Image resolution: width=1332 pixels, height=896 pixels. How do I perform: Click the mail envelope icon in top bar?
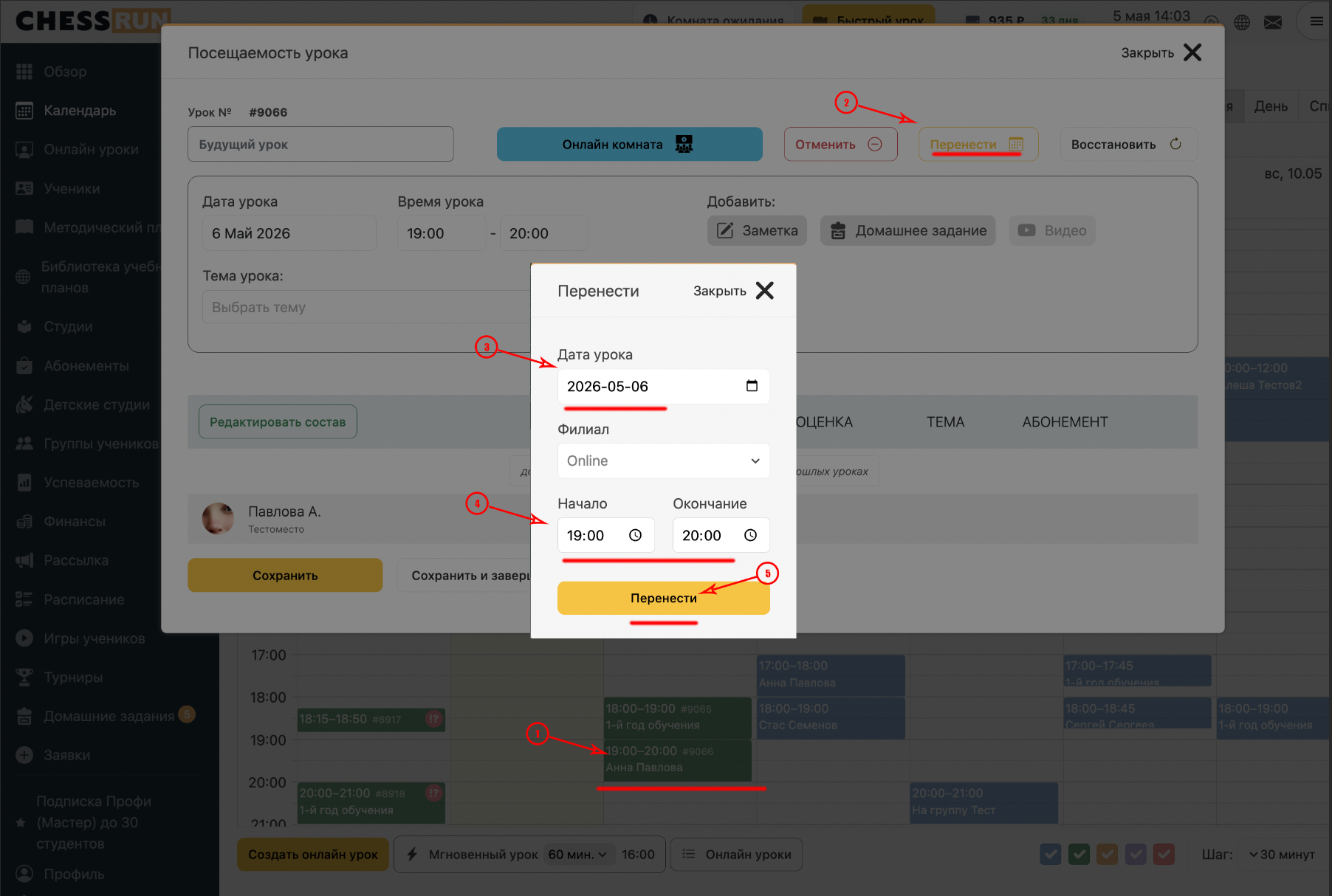point(1273,22)
